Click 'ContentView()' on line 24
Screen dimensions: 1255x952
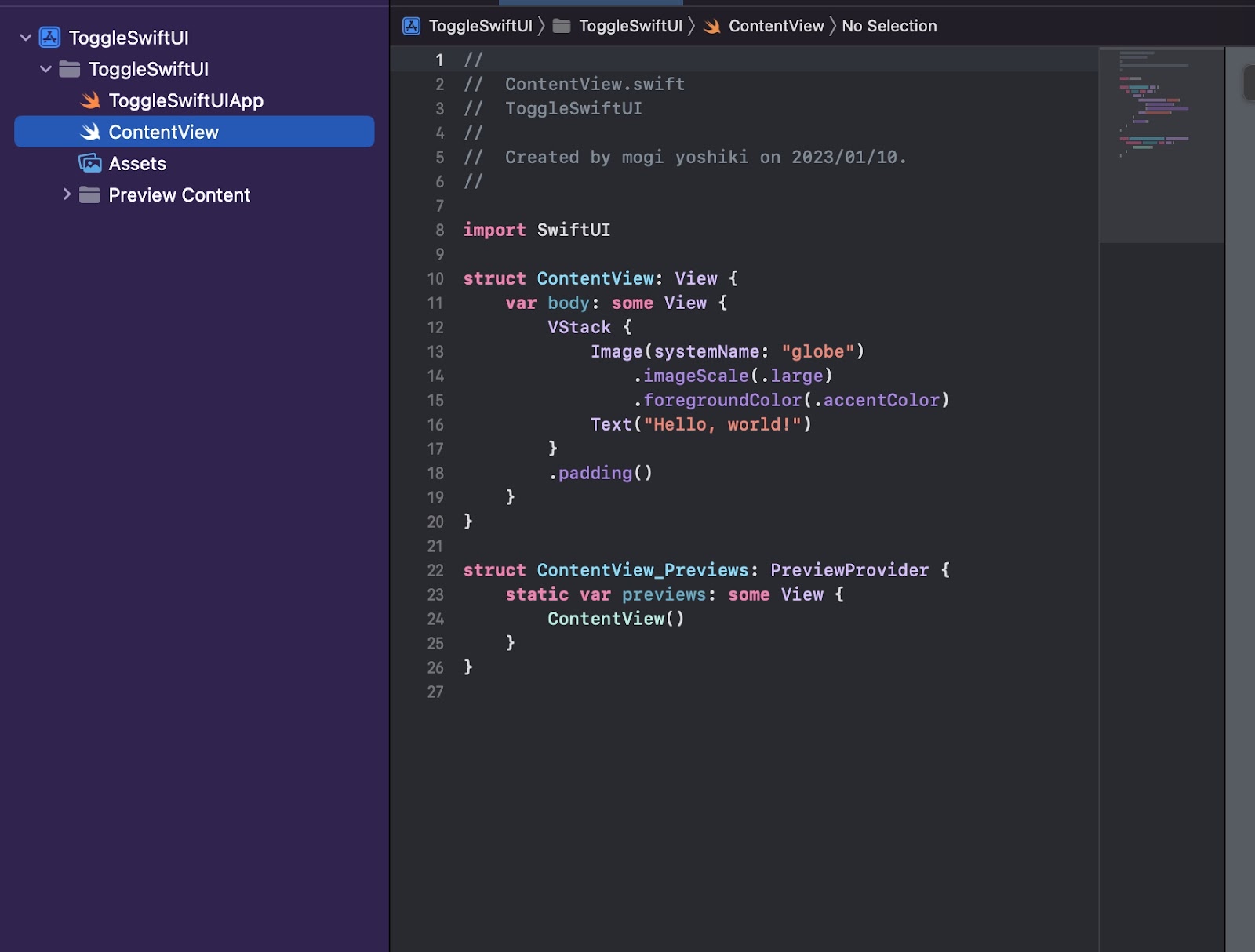click(x=616, y=619)
